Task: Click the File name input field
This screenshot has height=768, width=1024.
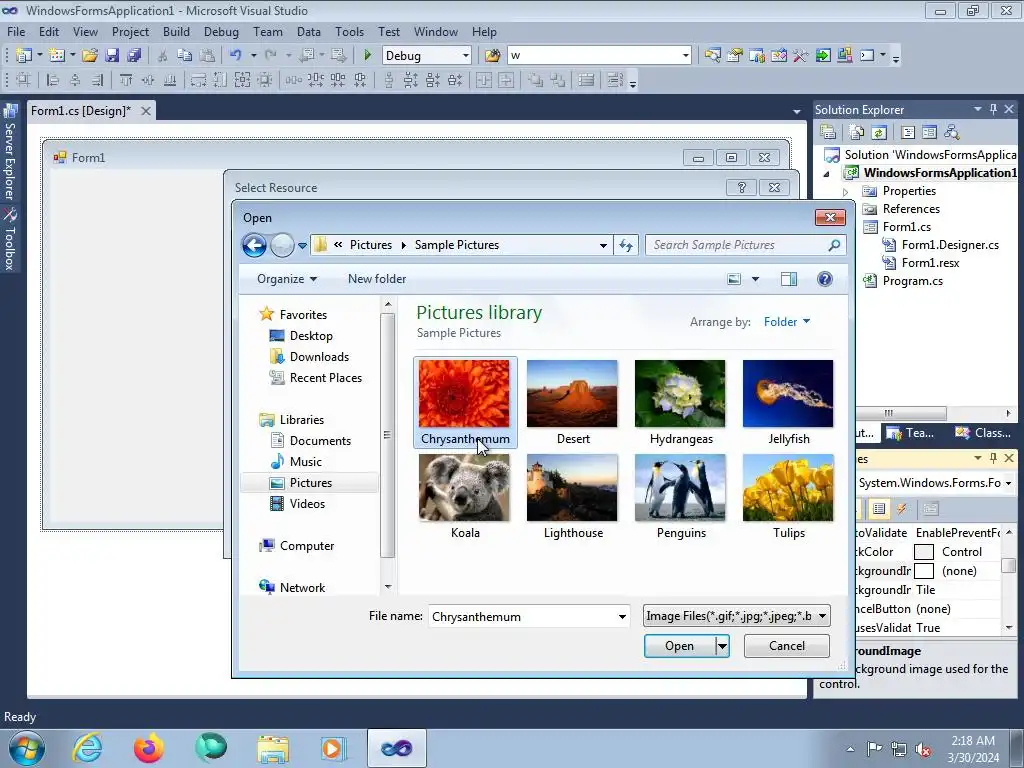Action: point(522,616)
